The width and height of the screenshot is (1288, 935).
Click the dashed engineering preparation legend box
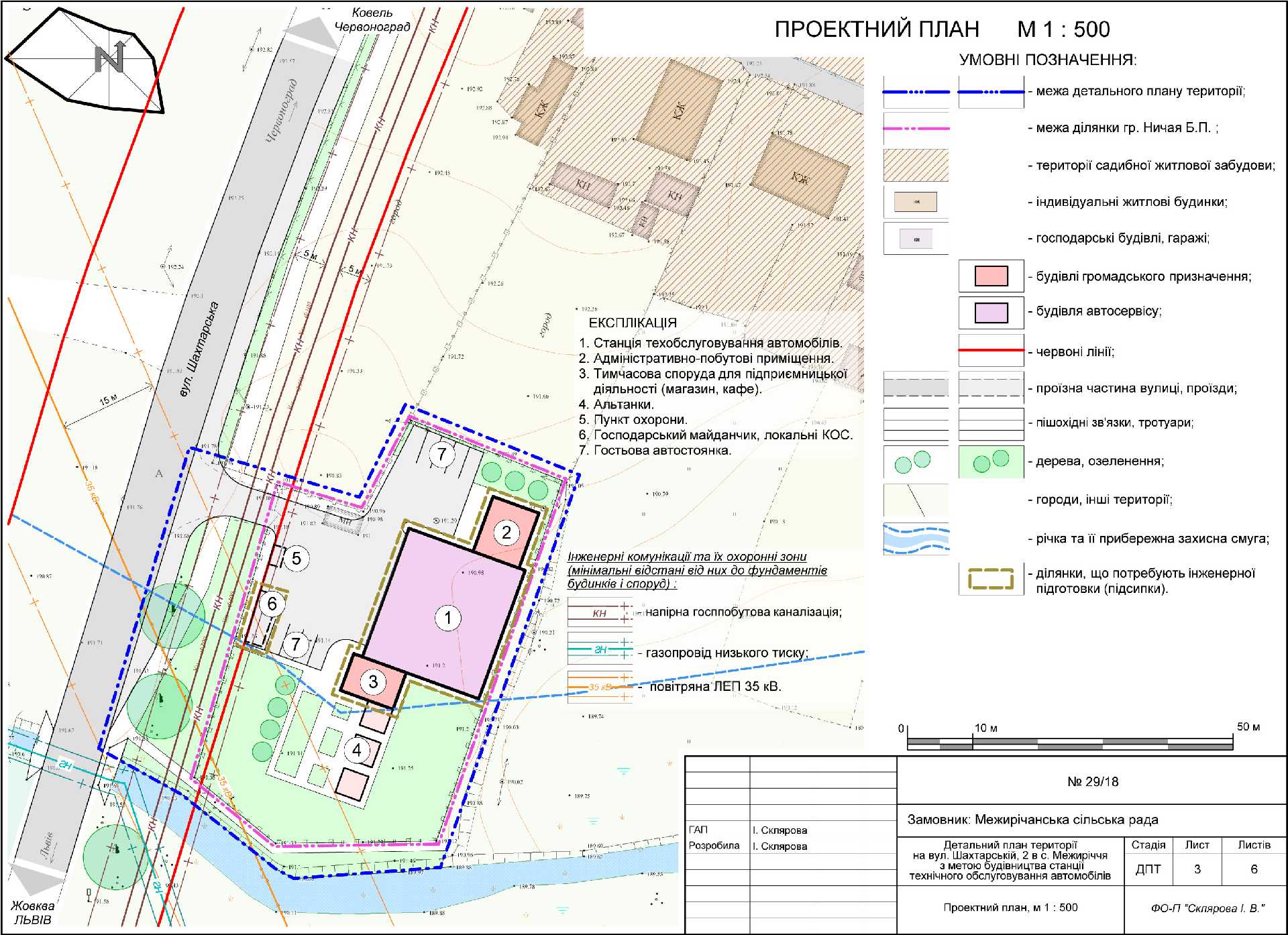pyautogui.click(x=991, y=579)
